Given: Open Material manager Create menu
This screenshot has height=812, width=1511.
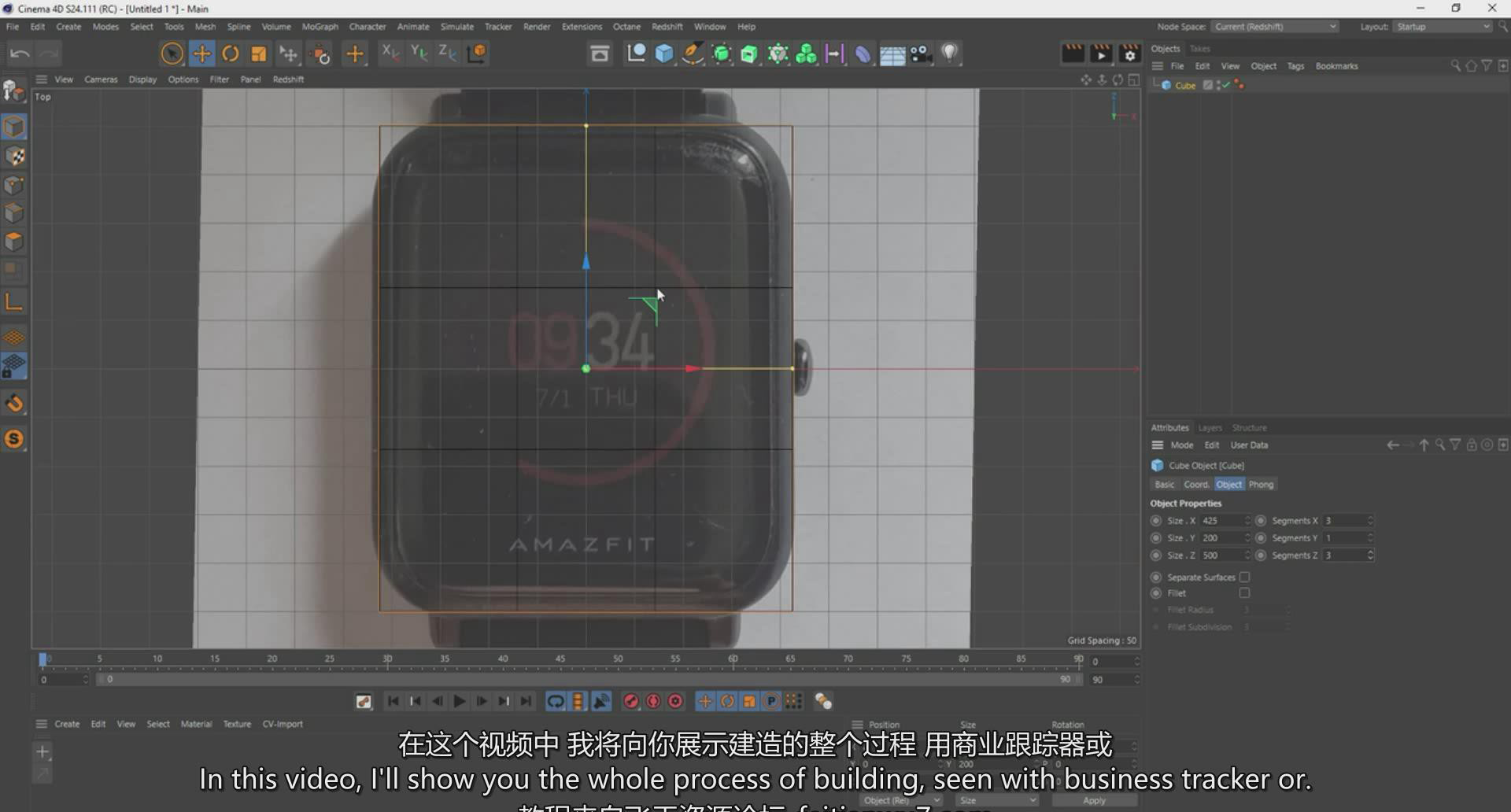Looking at the screenshot, I should tap(67, 724).
